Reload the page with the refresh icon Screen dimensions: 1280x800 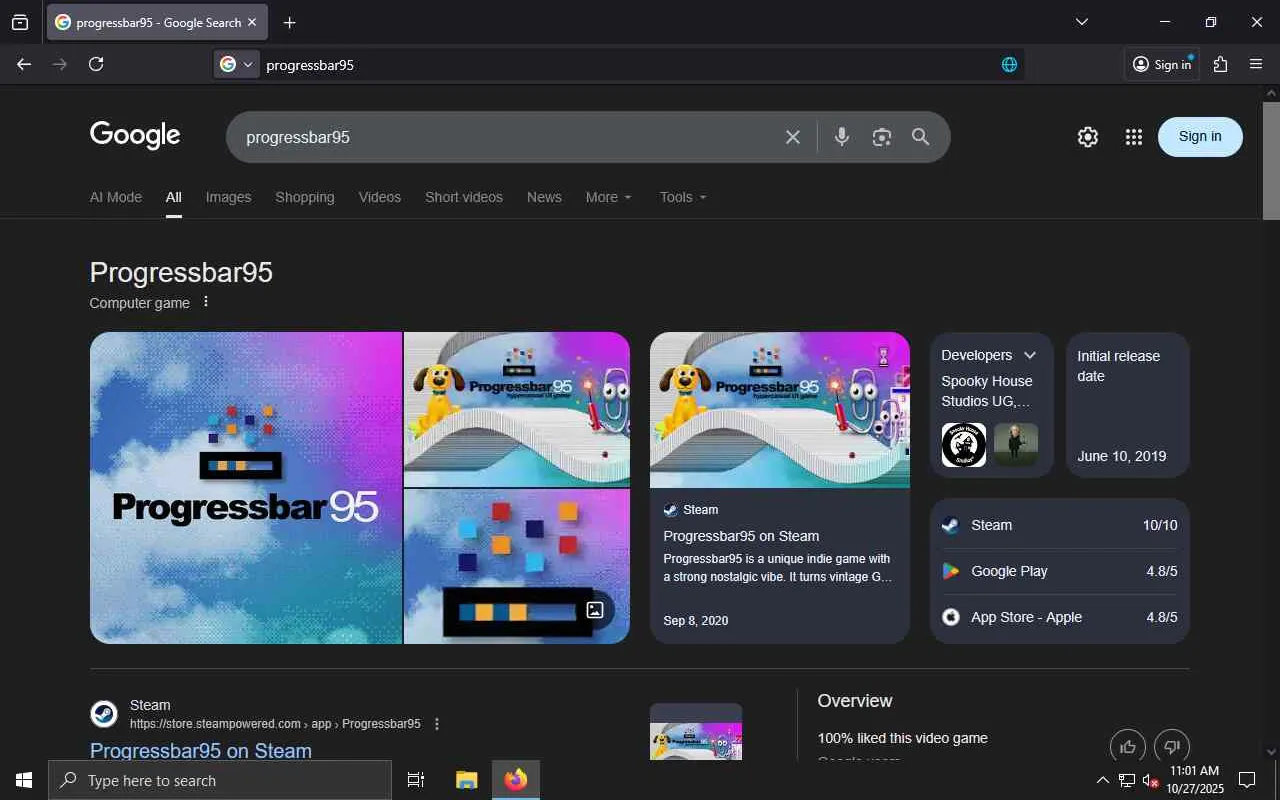coord(96,64)
